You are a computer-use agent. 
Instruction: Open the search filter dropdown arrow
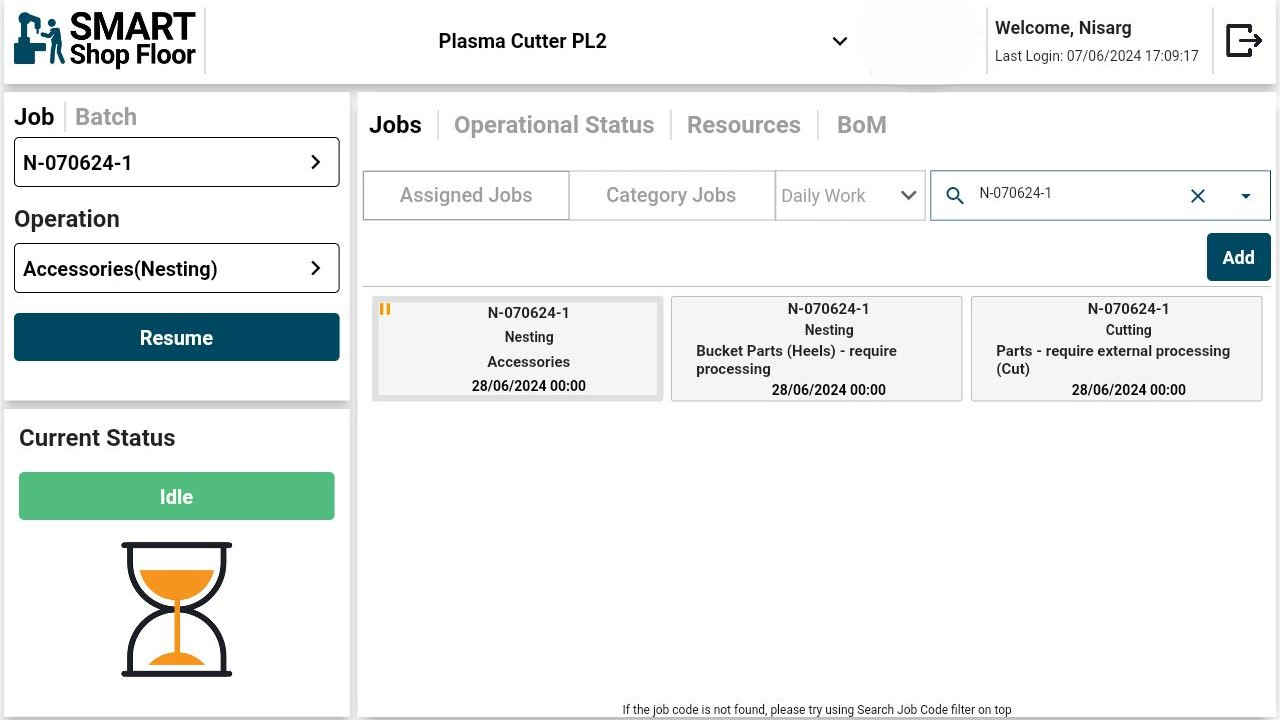coord(1245,196)
